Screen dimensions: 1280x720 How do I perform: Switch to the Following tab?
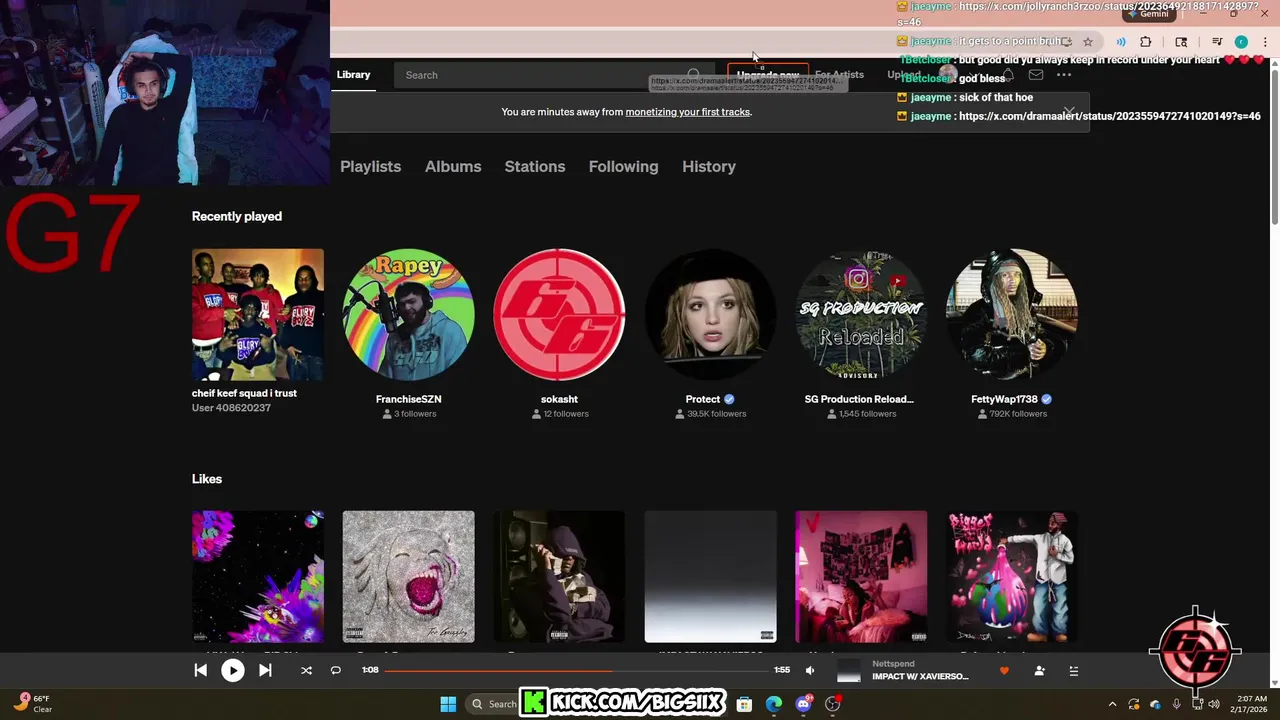(623, 167)
